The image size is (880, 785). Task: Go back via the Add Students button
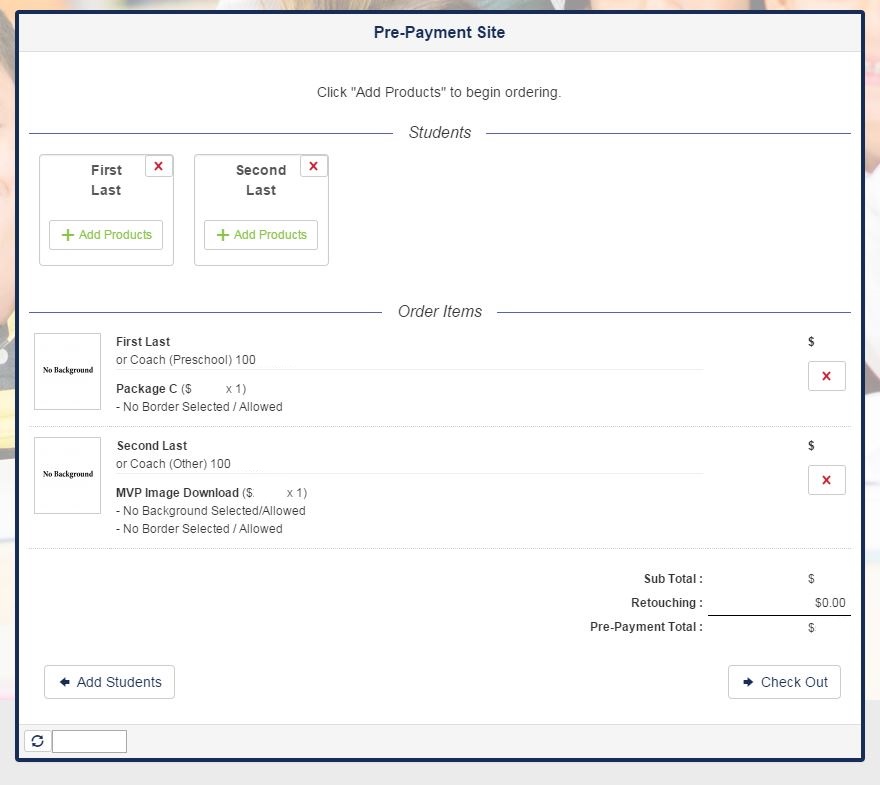pos(109,682)
